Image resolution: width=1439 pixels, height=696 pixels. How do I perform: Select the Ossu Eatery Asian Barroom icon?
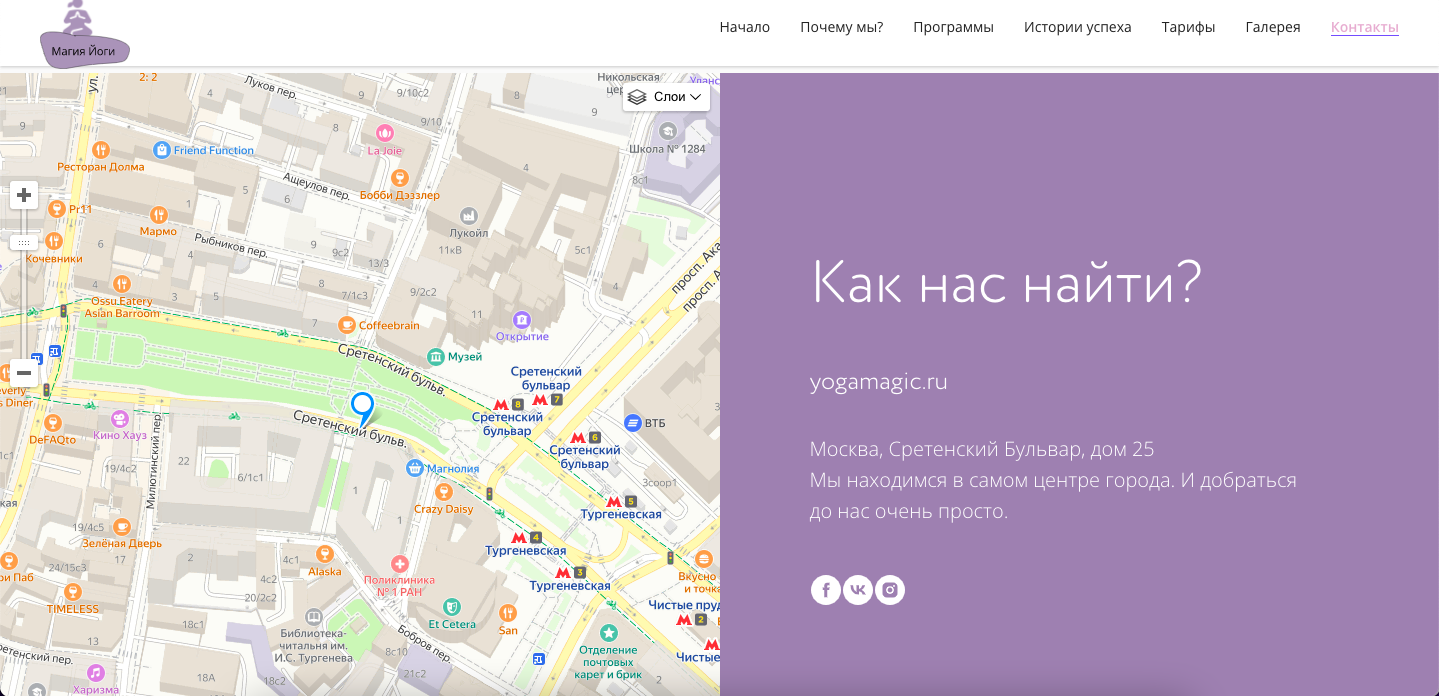122,284
